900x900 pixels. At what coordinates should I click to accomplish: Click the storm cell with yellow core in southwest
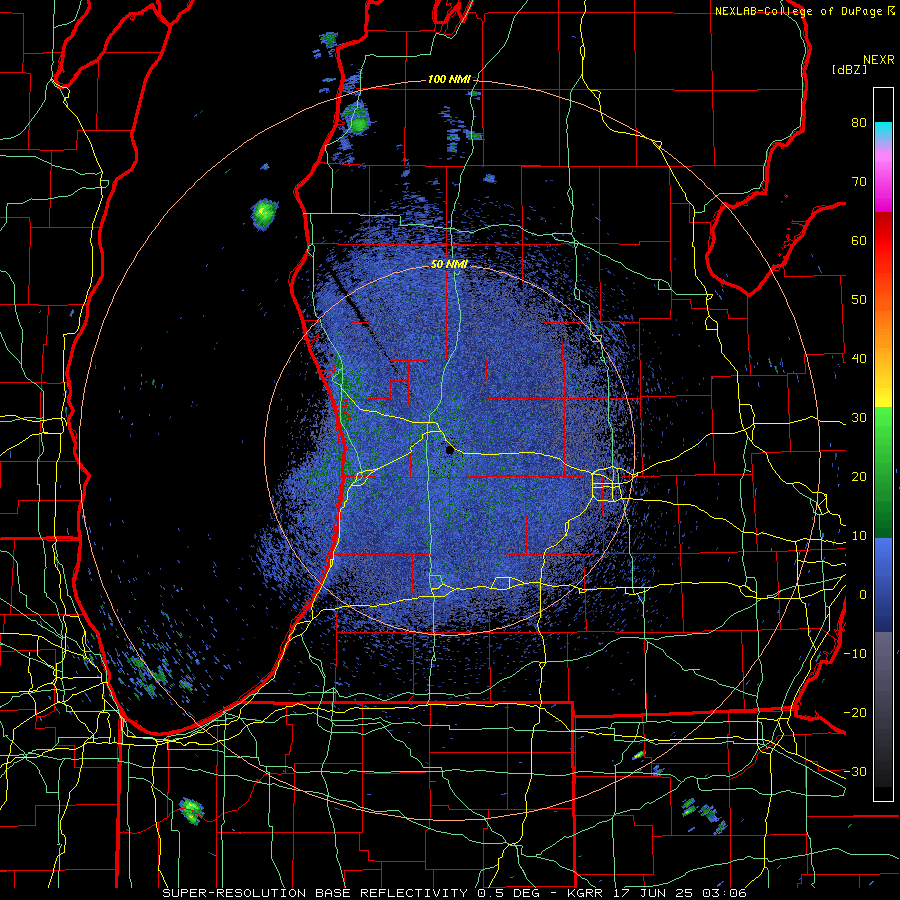click(191, 810)
